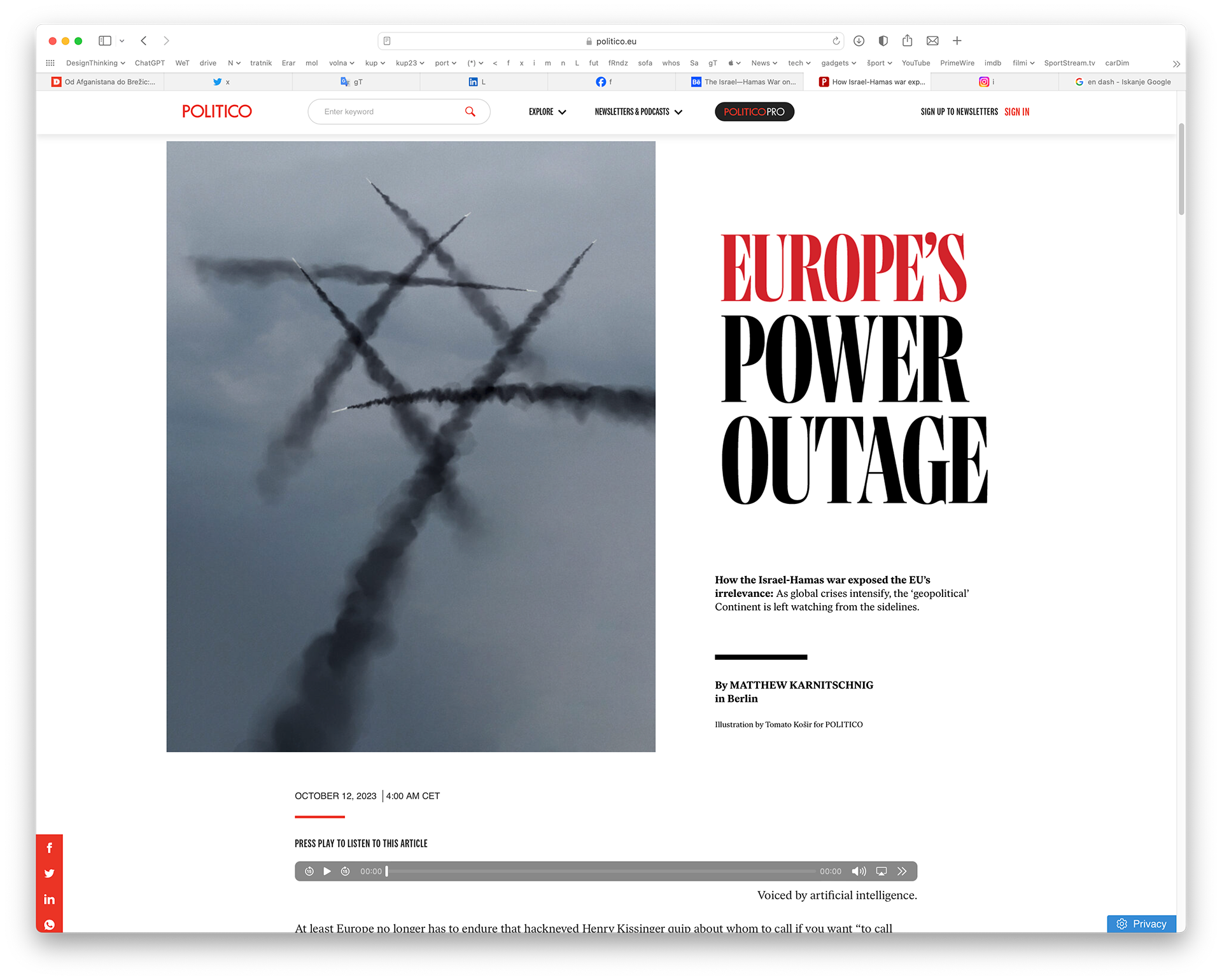Screen dimensions: 1222x980
Task: Click the AirPlay icon in audio player
Action: click(x=881, y=871)
